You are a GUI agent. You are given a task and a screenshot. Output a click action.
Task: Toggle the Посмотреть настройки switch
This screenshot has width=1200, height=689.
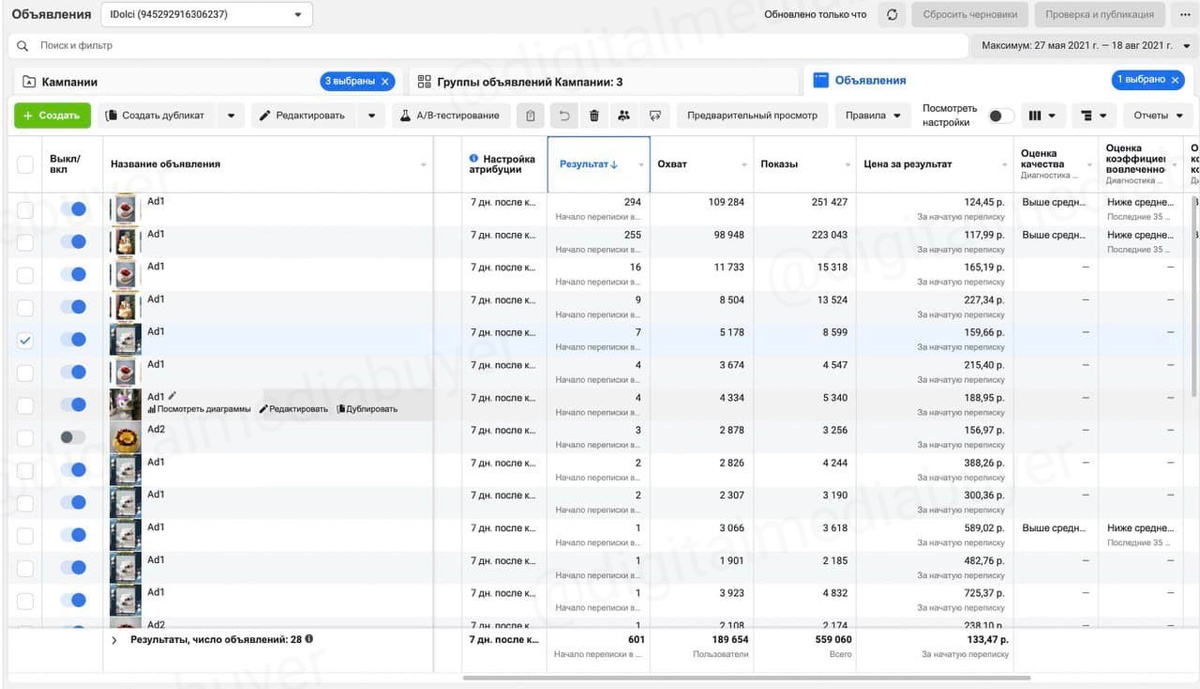1001,116
